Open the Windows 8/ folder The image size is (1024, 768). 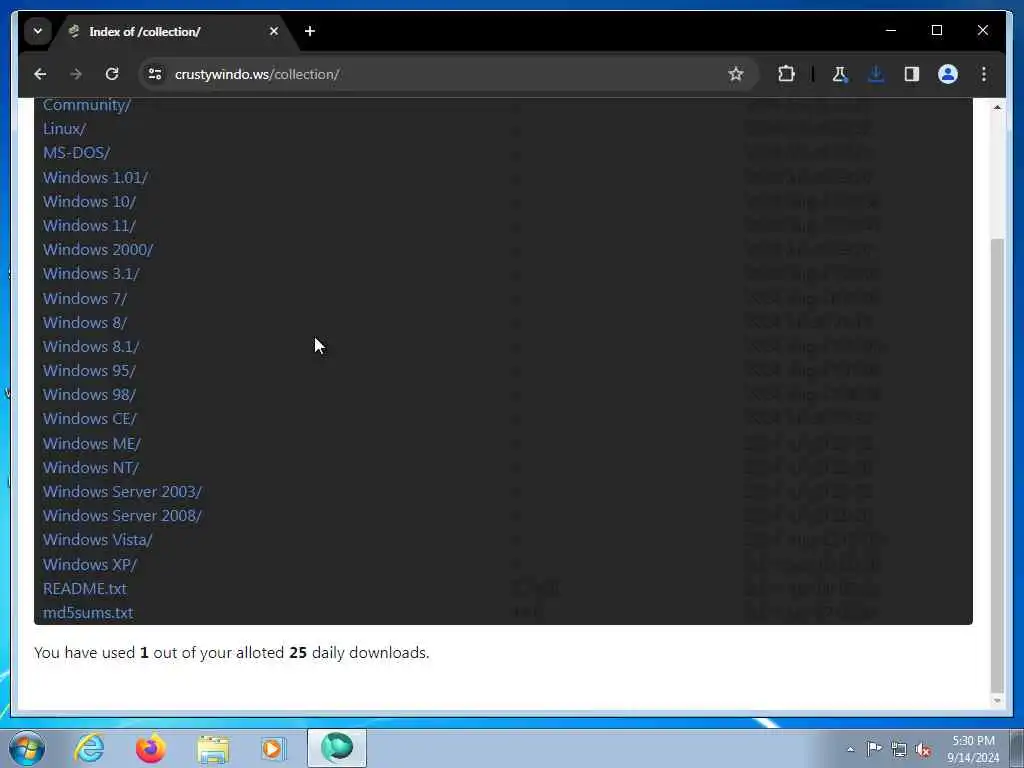pyautogui.click(x=85, y=323)
